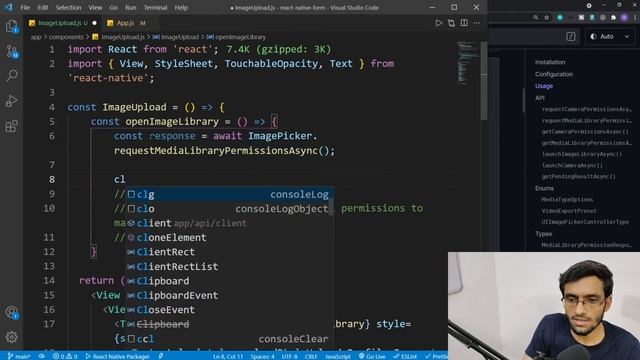Viewport: 640px width, 360px height.
Task: Open the purple profile avatar in browser
Action: pyautogui.click(x=624, y=18)
